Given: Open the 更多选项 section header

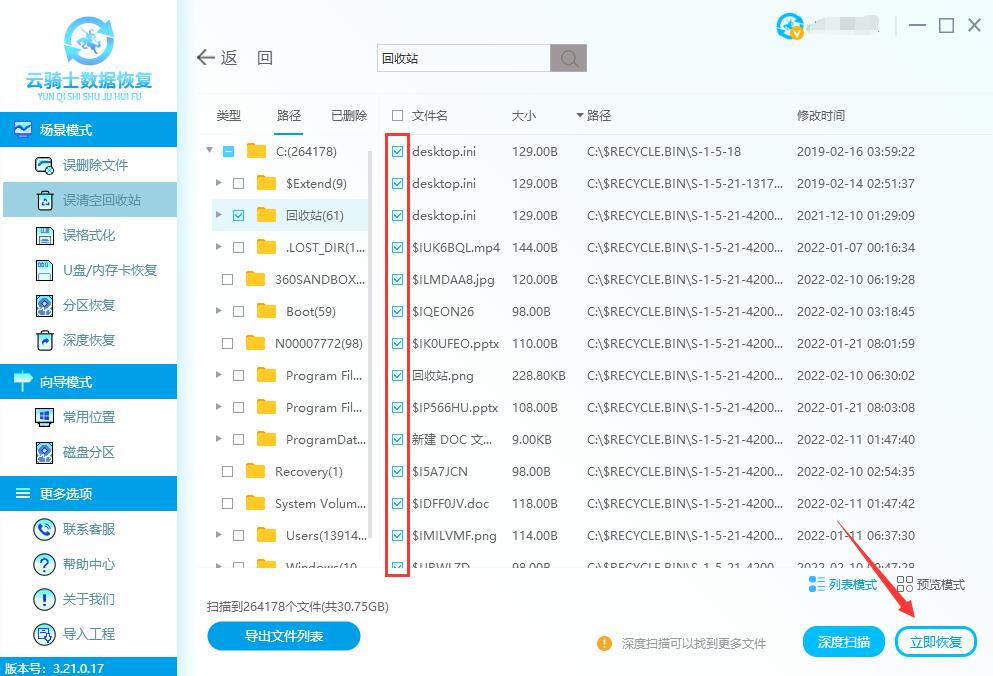Looking at the screenshot, I should (x=89, y=494).
